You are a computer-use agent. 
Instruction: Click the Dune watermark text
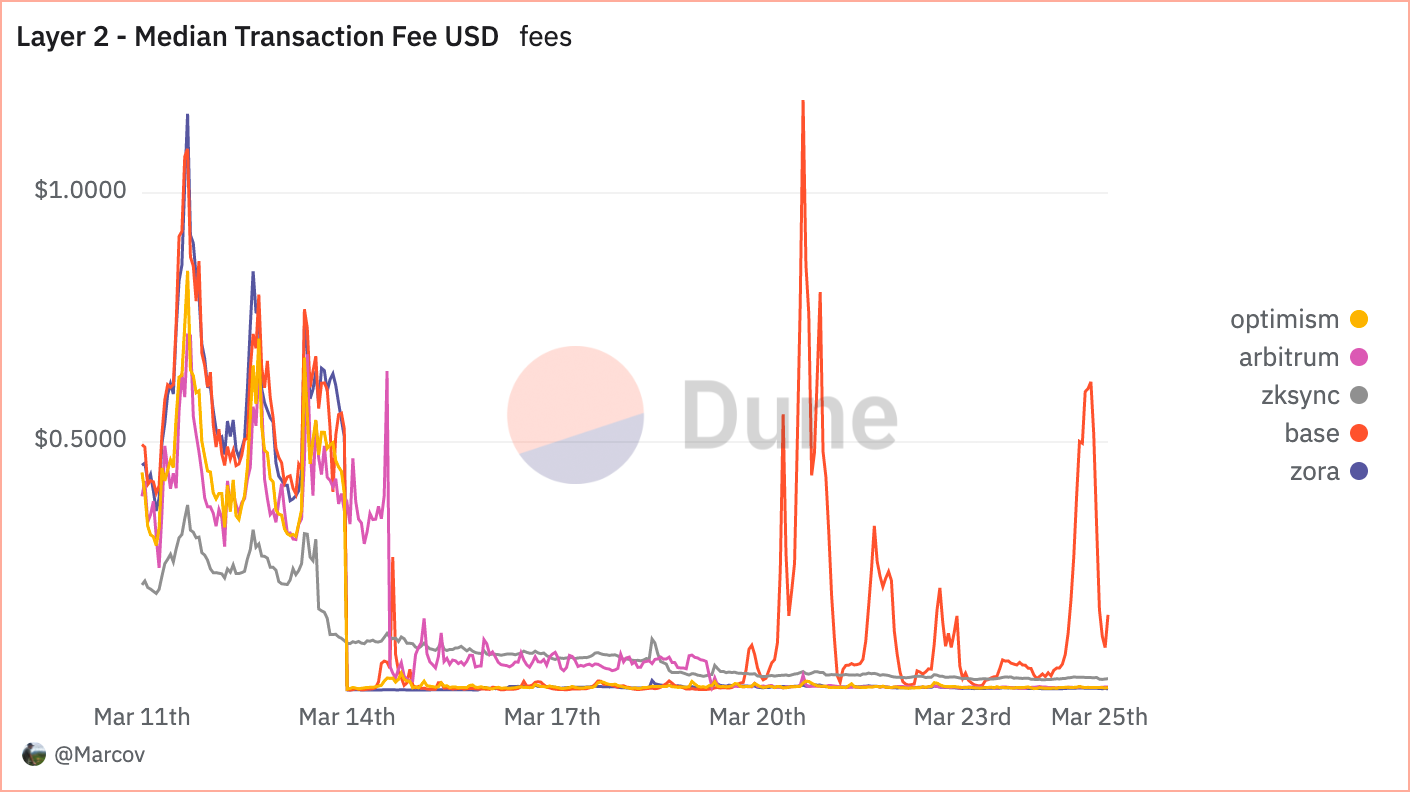coord(790,414)
